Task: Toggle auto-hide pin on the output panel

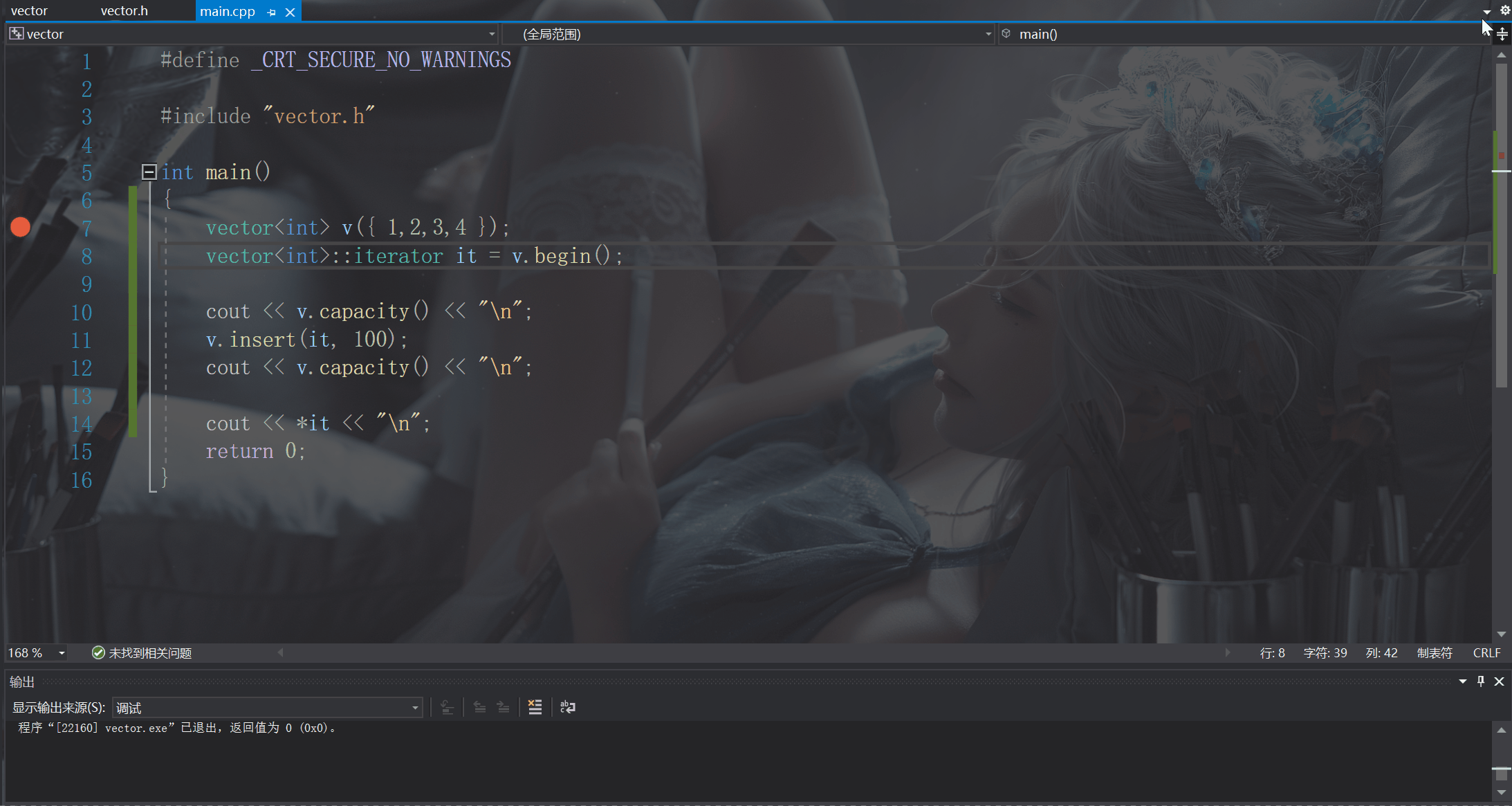Action: (1481, 681)
